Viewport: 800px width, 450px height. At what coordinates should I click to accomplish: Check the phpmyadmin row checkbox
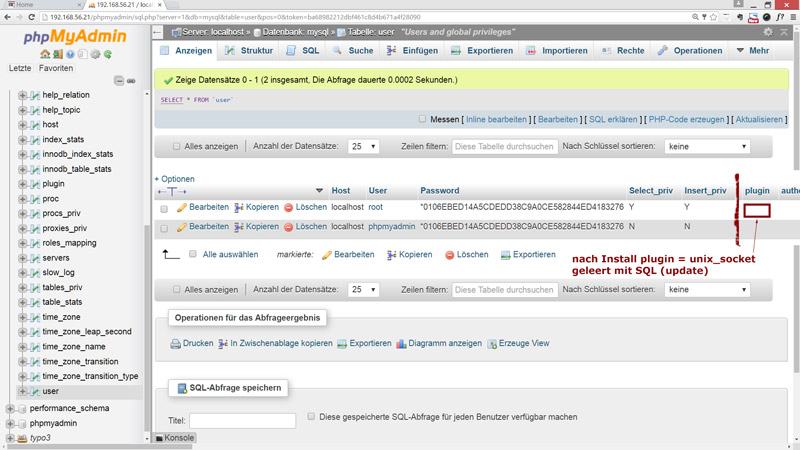[164, 229]
